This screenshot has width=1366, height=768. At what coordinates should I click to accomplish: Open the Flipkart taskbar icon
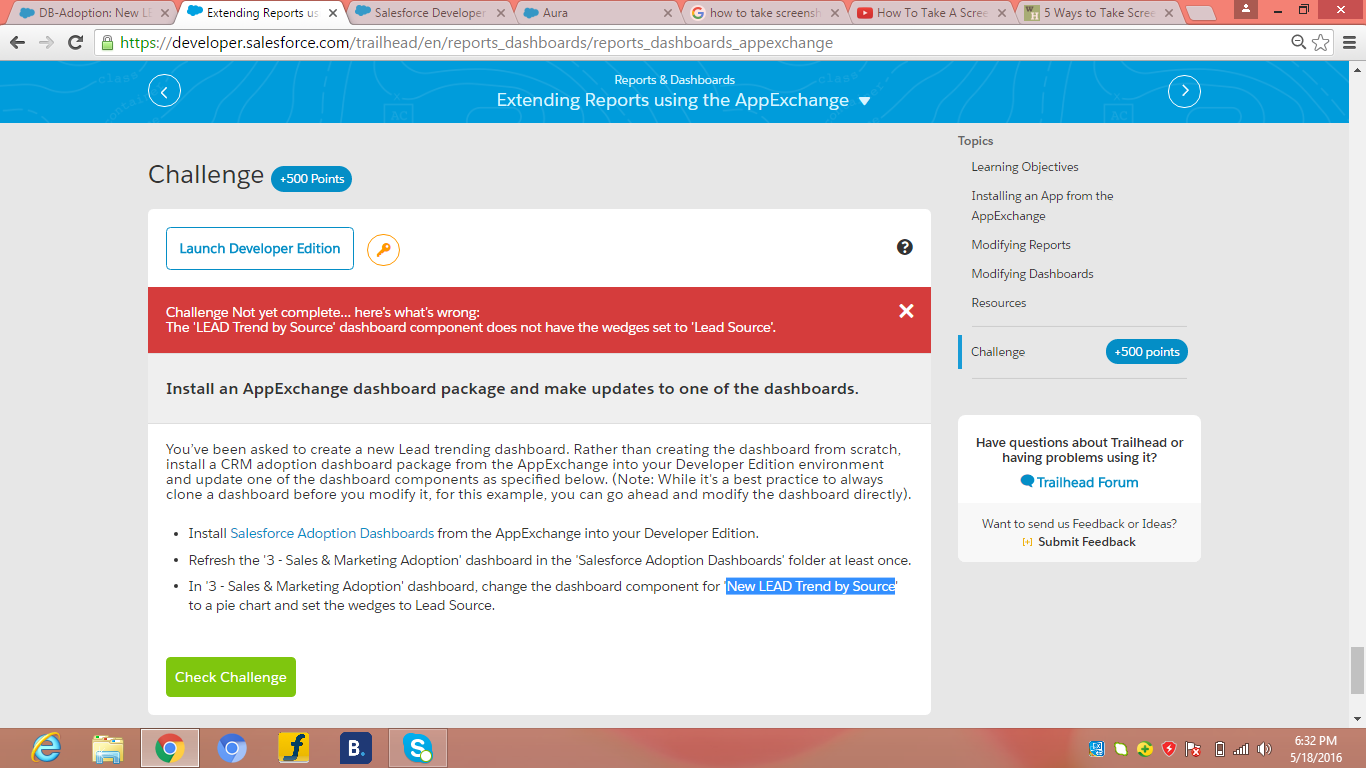[294, 748]
